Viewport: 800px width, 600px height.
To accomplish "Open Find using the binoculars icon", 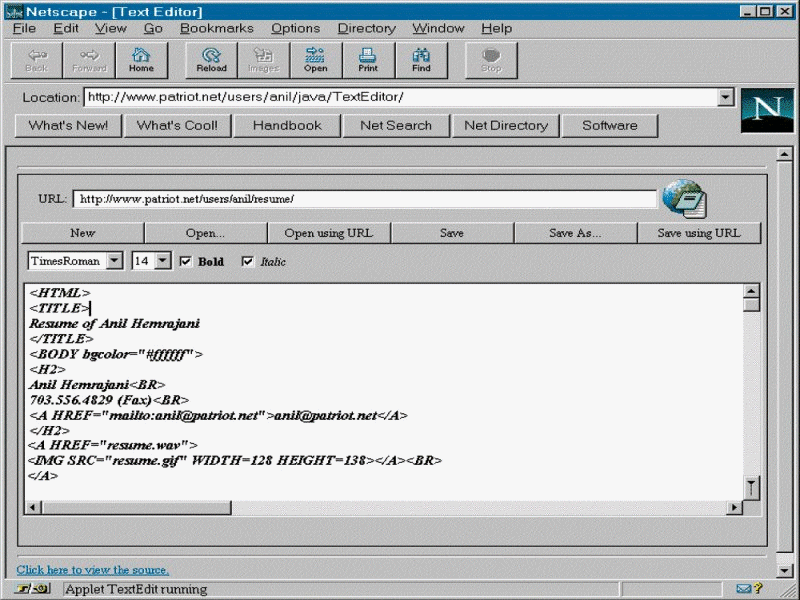I will pos(421,61).
